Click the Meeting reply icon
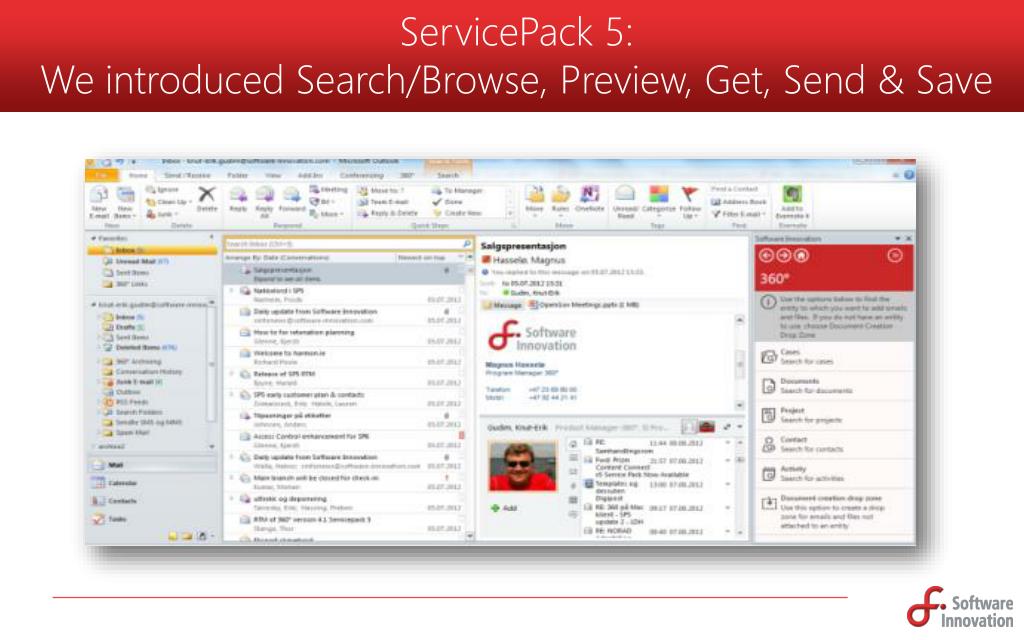1024x640 pixels. pyautogui.click(x=314, y=189)
